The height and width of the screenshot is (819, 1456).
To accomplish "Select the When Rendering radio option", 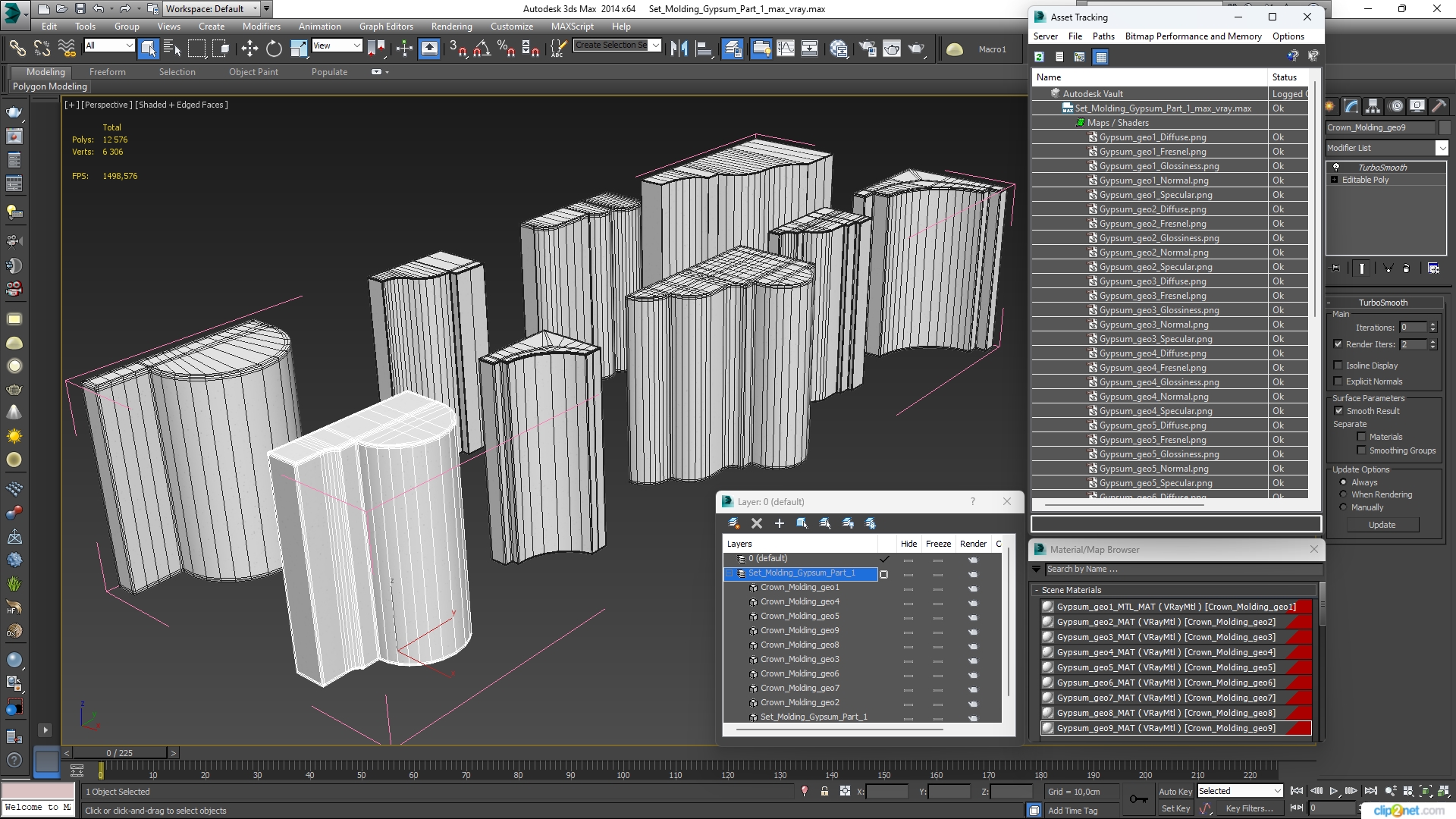I will pyautogui.click(x=1343, y=494).
